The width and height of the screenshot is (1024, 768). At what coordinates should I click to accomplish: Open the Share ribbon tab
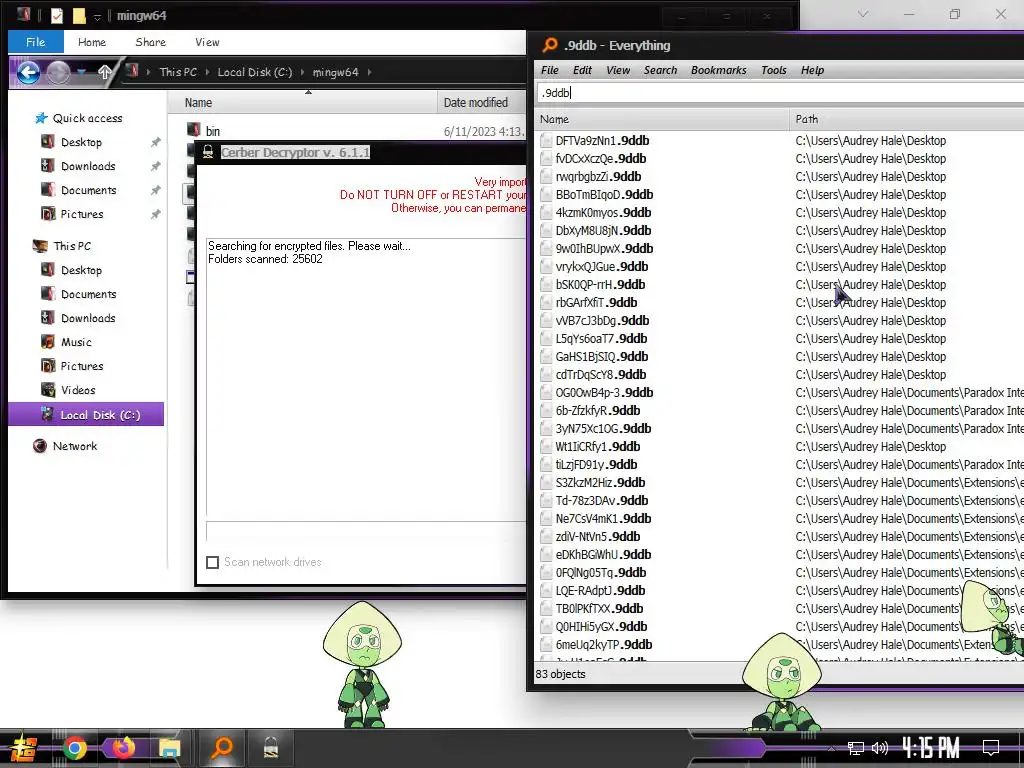click(150, 42)
